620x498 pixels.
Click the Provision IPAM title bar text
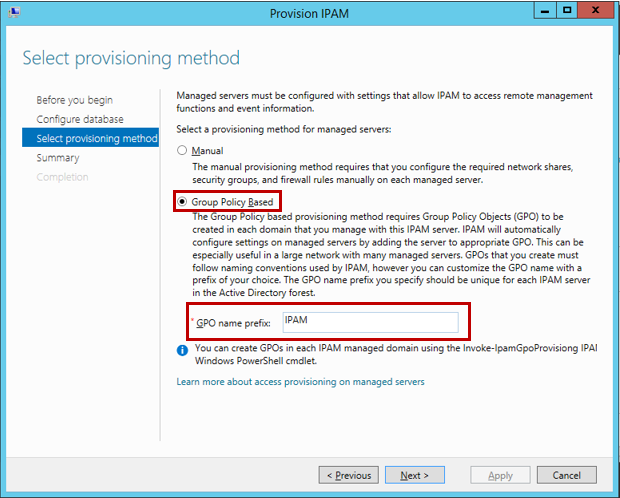tap(310, 13)
